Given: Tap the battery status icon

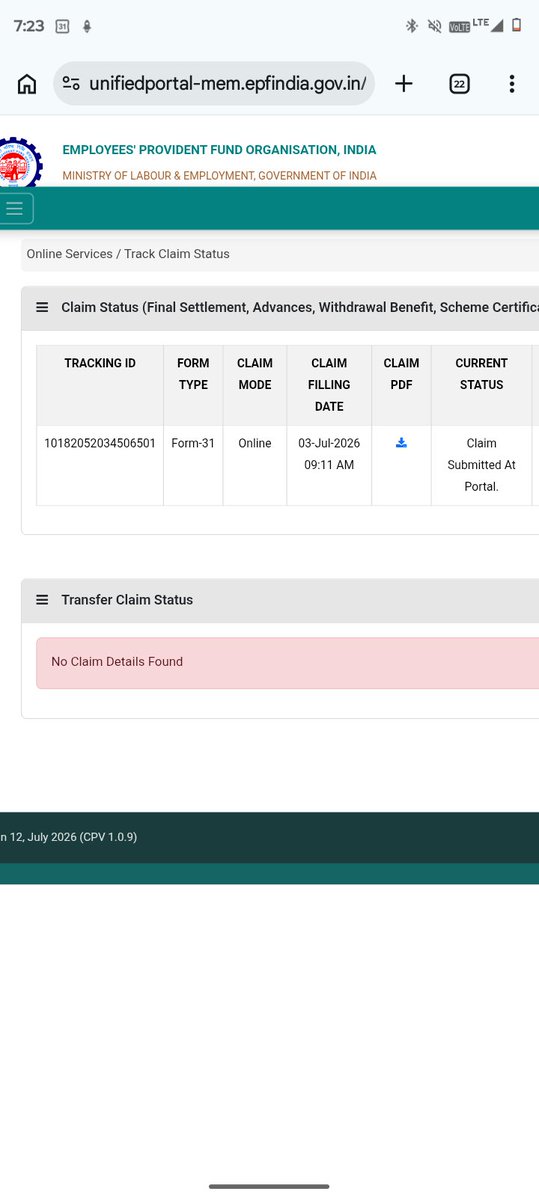Looking at the screenshot, I should (516, 26).
